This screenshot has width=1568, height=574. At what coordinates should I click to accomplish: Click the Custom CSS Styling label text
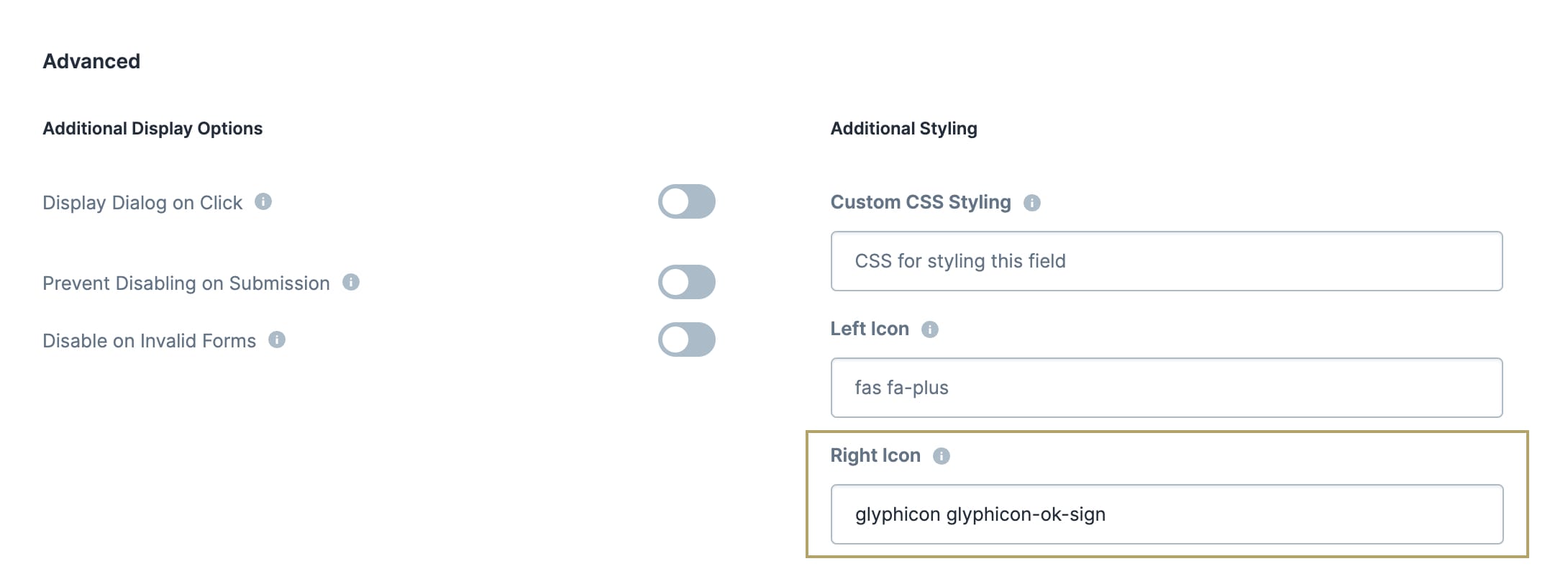(x=921, y=202)
